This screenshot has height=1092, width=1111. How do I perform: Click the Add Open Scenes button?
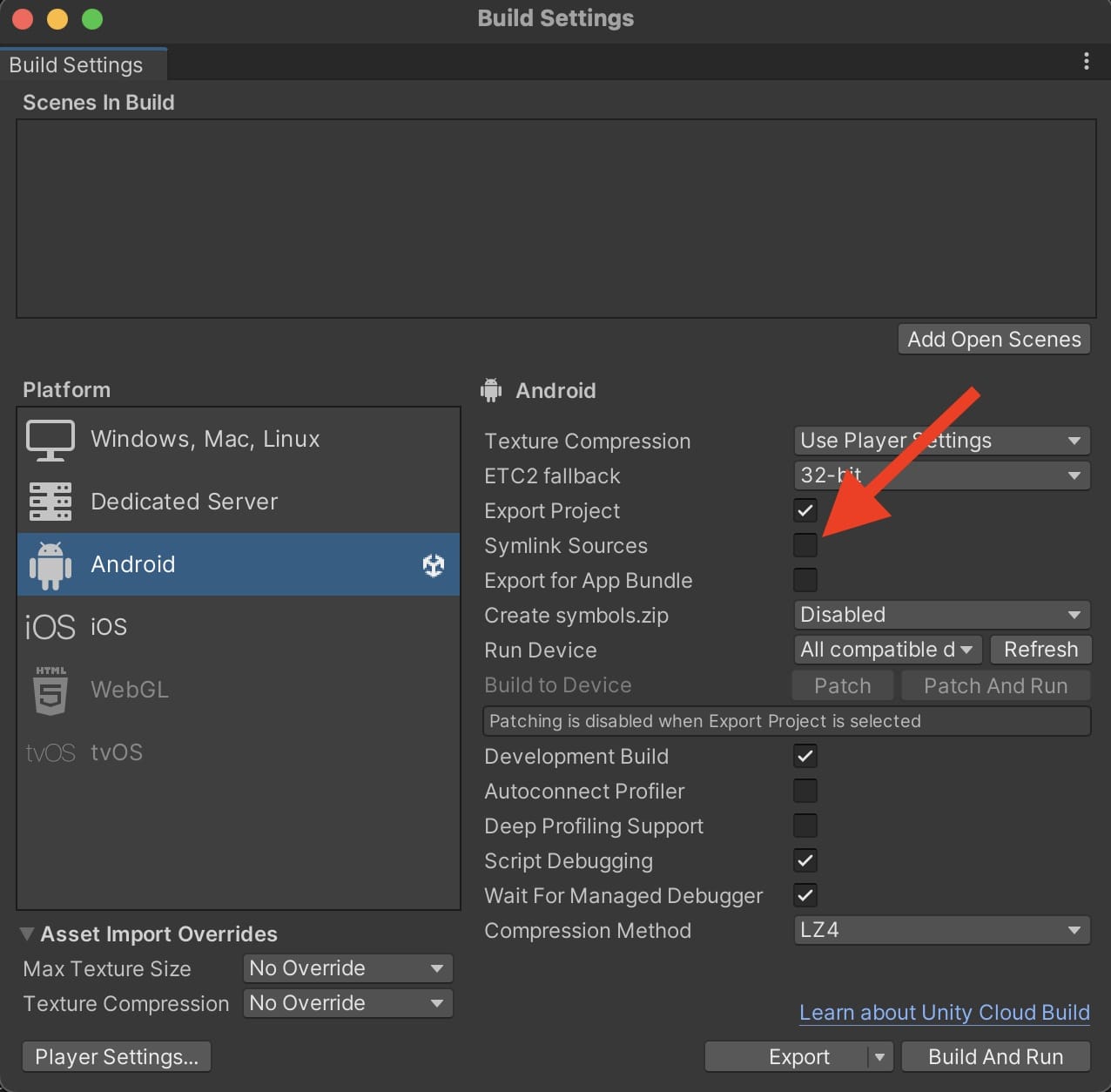point(993,340)
